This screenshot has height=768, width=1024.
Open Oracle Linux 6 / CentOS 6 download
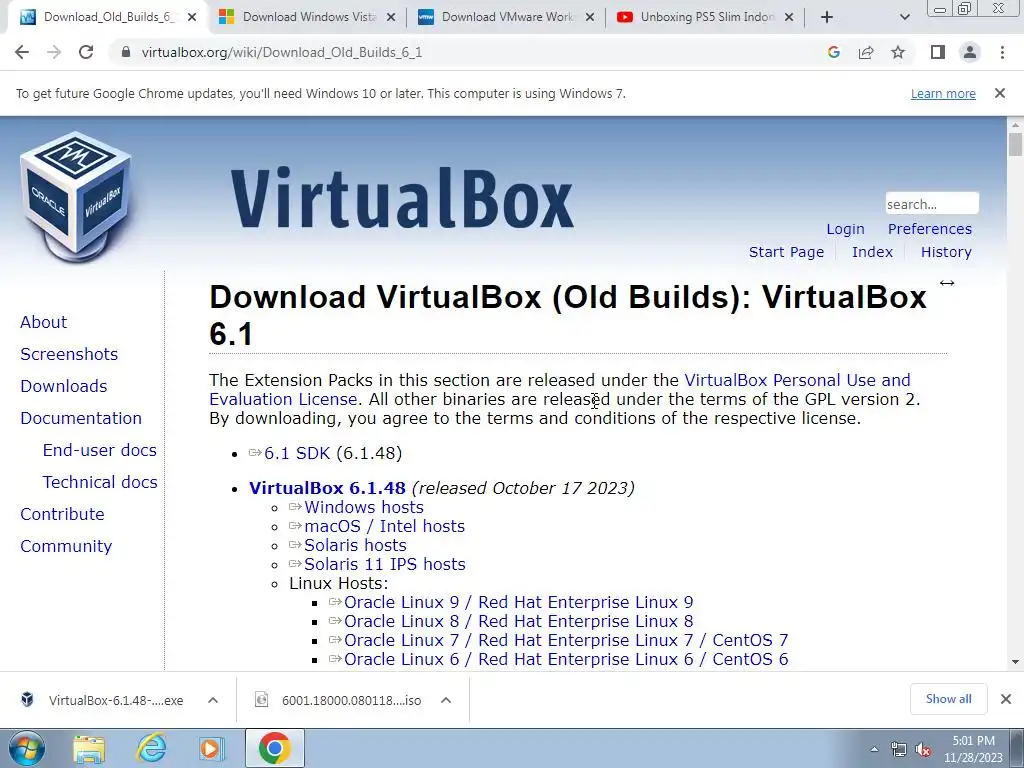[566, 659]
